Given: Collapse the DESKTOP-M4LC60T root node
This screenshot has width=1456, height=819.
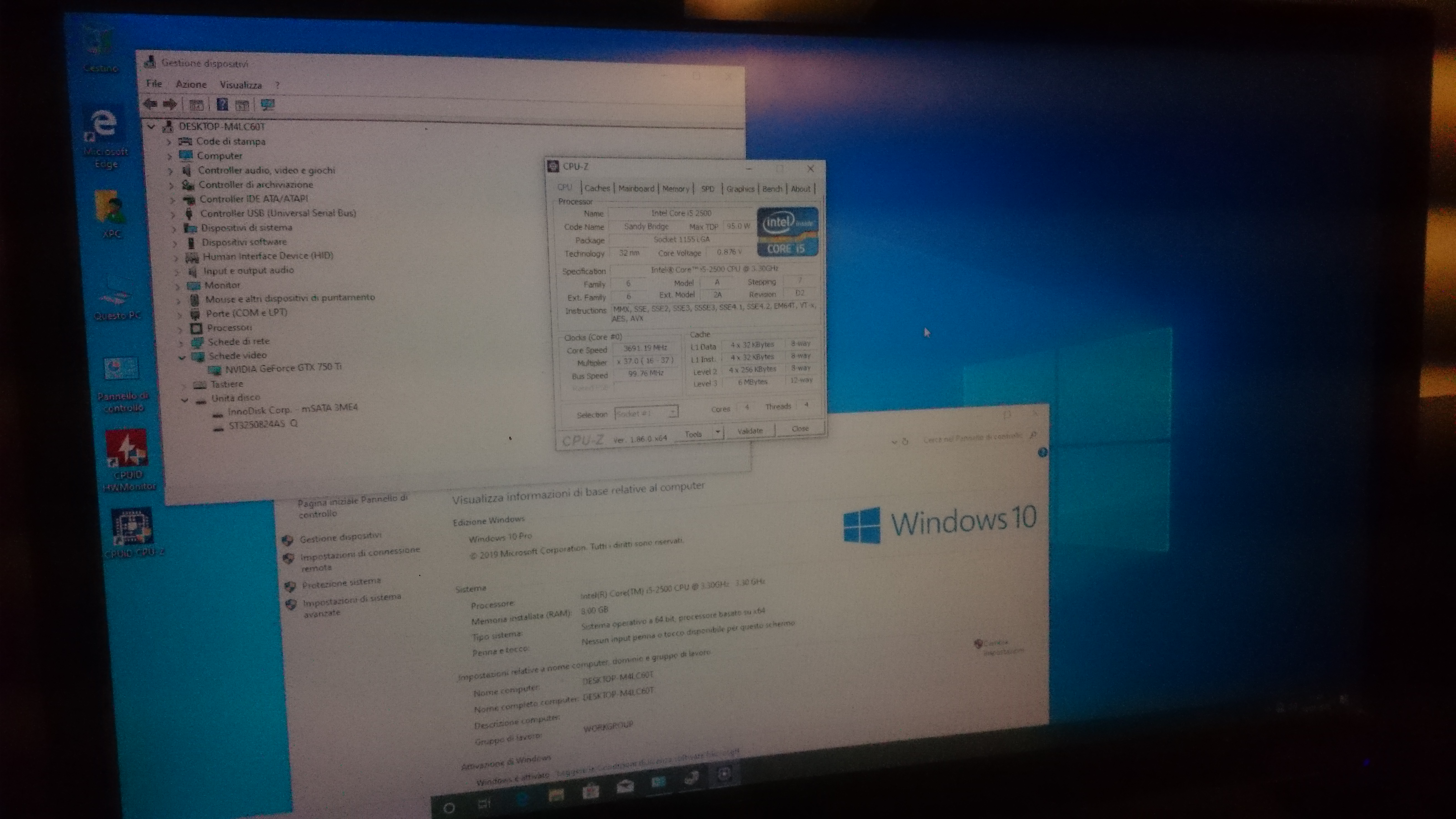Looking at the screenshot, I should [151, 127].
